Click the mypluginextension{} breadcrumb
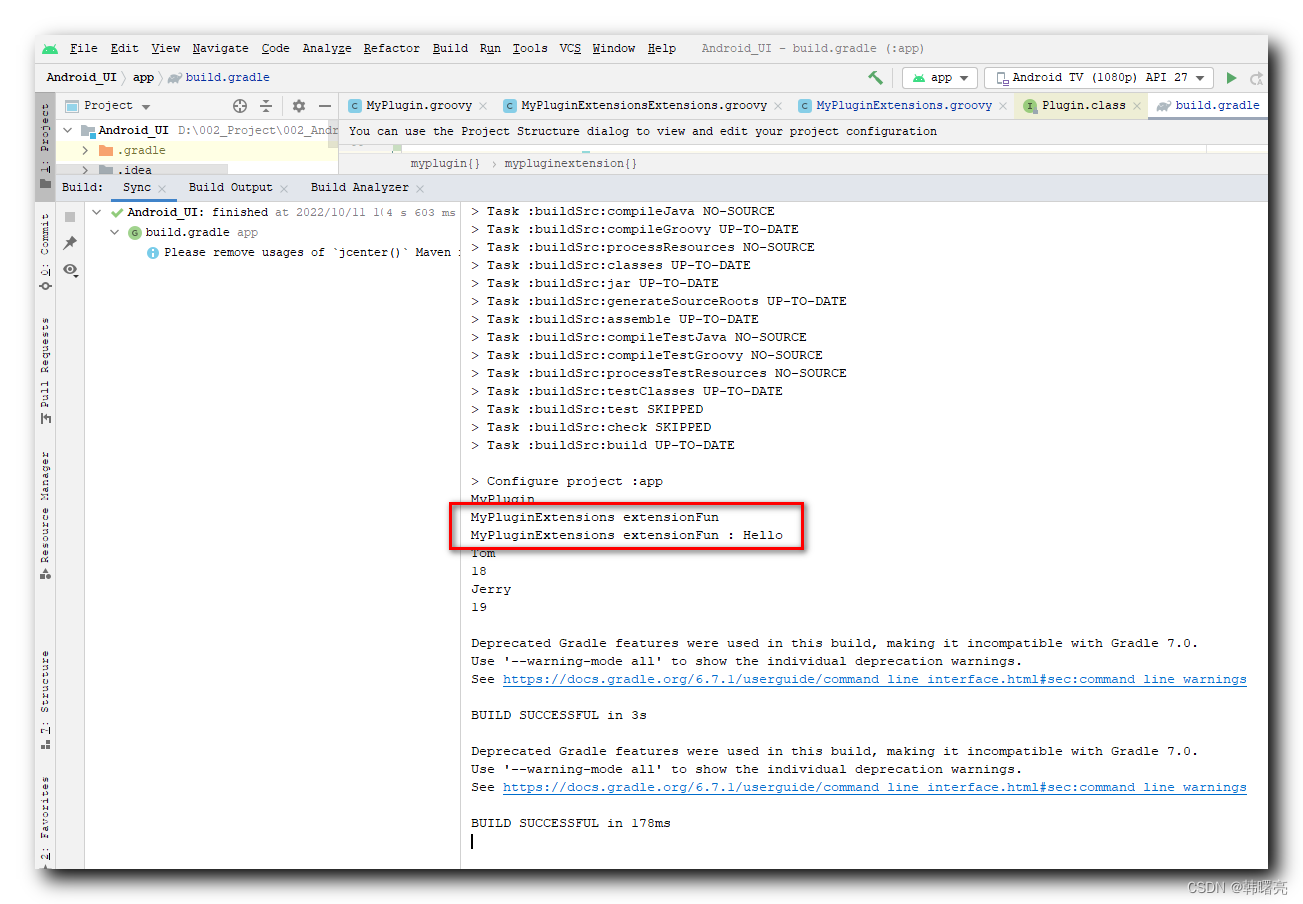The width and height of the screenshot is (1303, 904). (570, 163)
